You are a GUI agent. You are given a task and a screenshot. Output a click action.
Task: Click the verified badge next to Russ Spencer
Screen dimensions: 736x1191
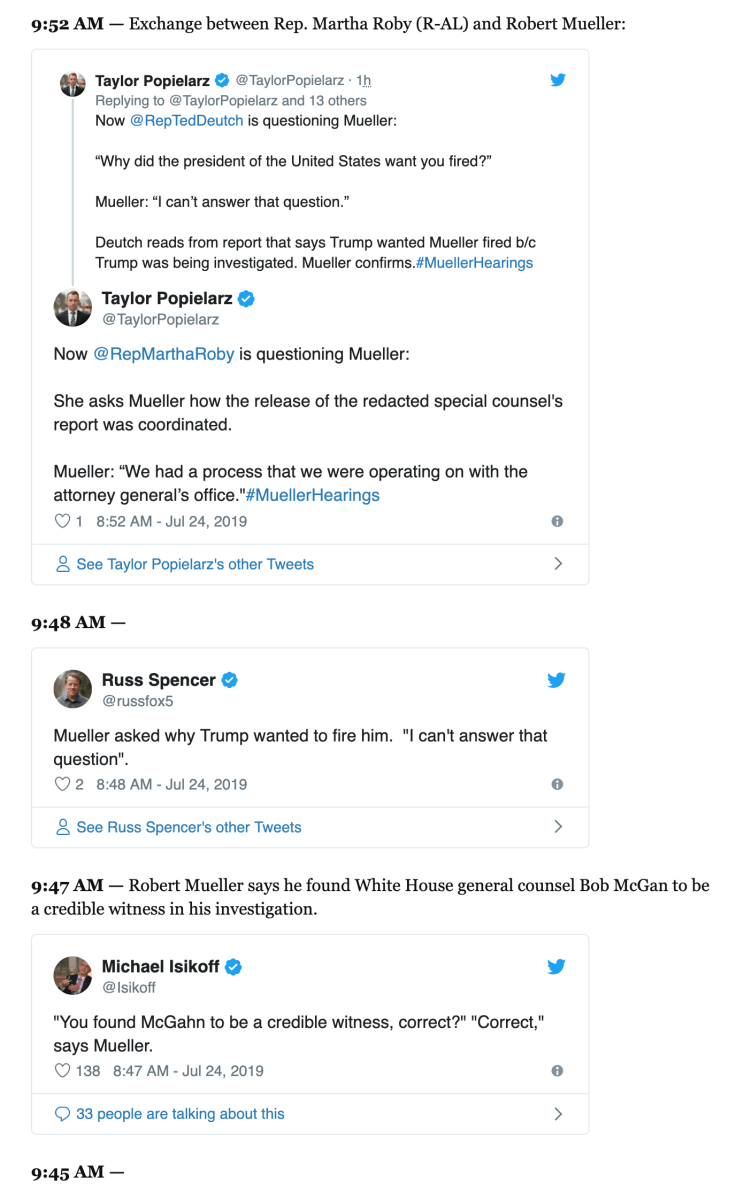[x=229, y=679]
